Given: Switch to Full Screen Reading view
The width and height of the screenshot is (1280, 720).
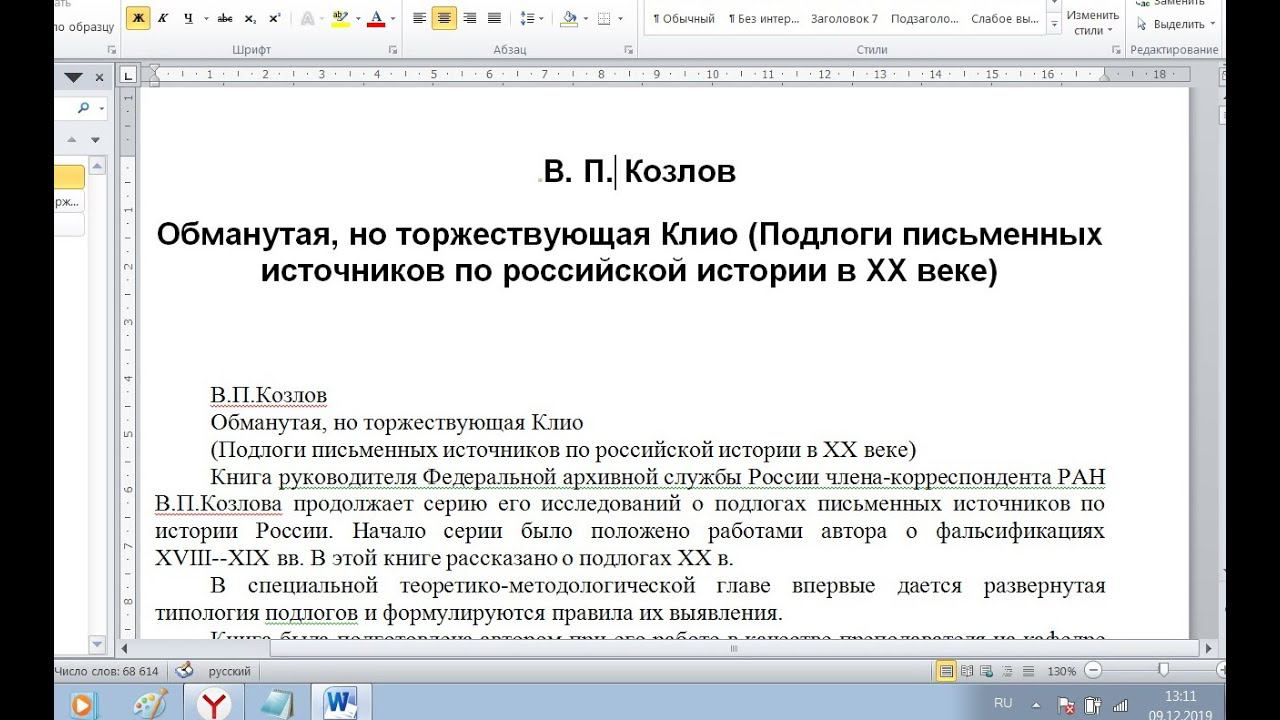Looking at the screenshot, I should [x=965, y=671].
